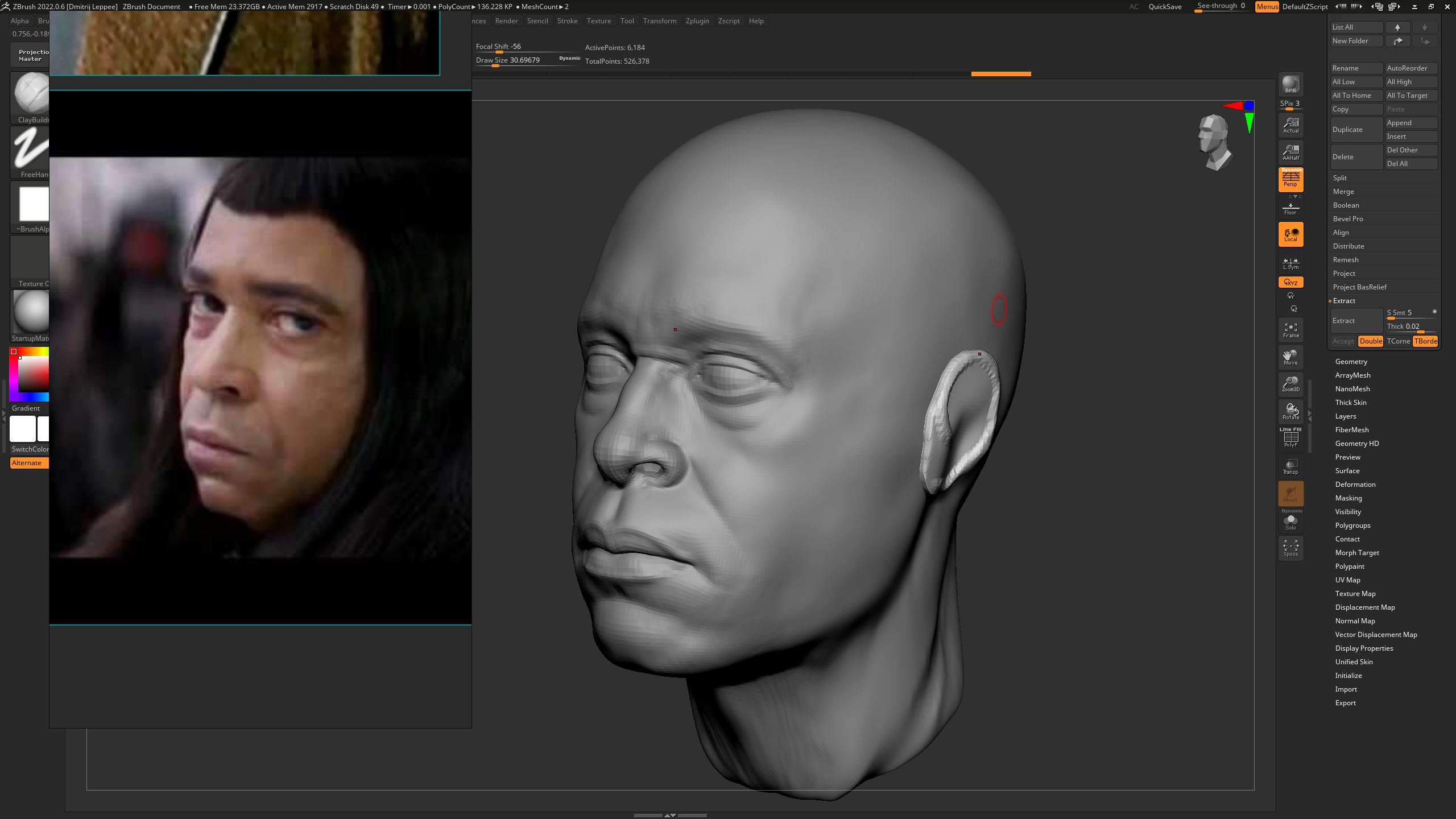Toggle the TBorde extract option
This screenshot has height=819, width=1456.
point(1425,341)
